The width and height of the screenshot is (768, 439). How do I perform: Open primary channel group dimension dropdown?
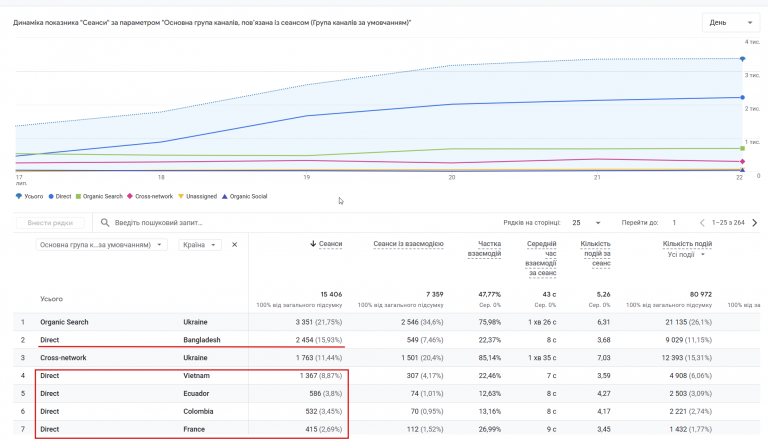[101, 244]
